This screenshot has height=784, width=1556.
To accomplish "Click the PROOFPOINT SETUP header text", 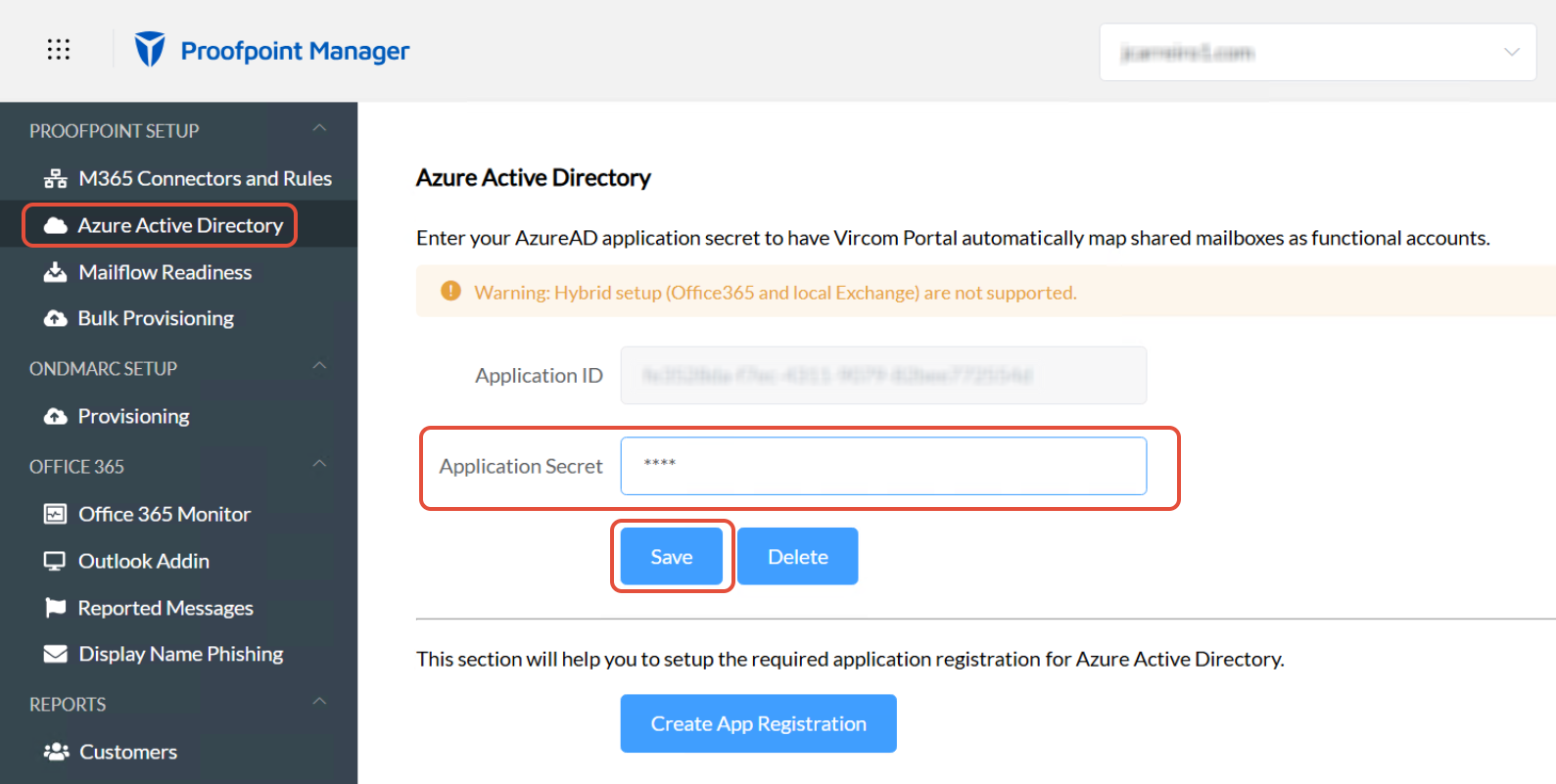I will click(x=114, y=131).
